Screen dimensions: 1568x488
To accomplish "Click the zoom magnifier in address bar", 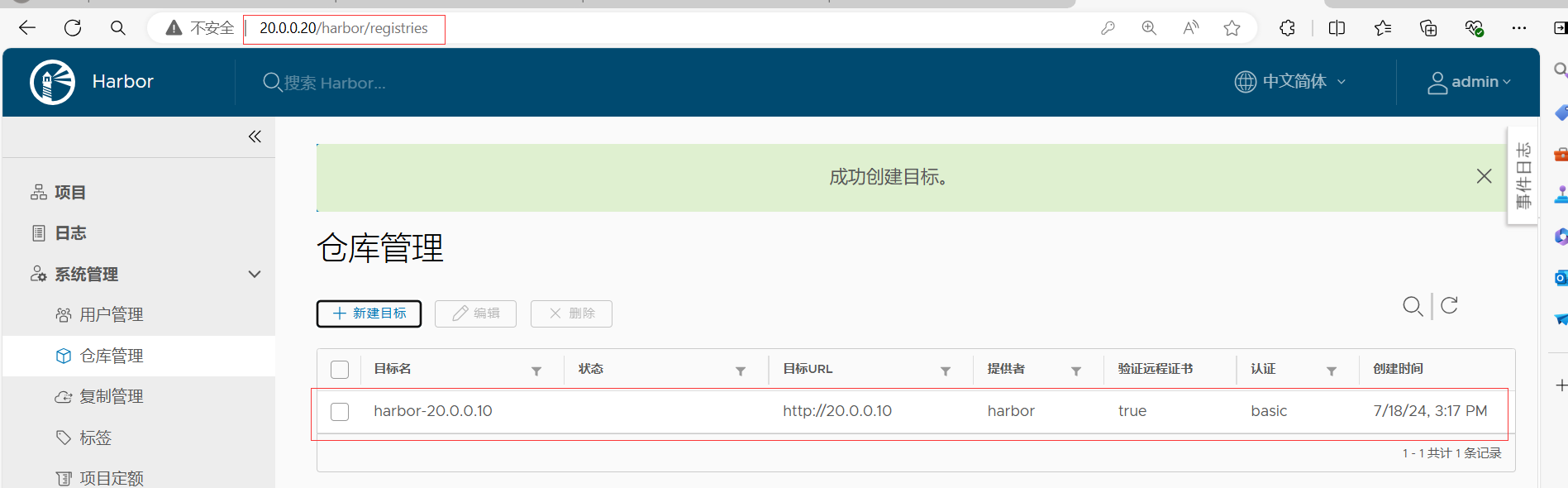I will point(1149,28).
